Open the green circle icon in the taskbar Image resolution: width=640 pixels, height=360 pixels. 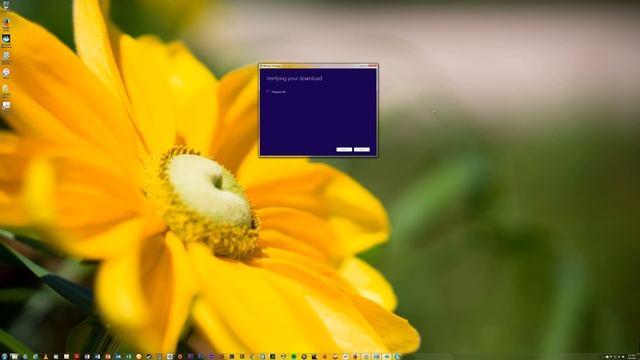(293, 356)
